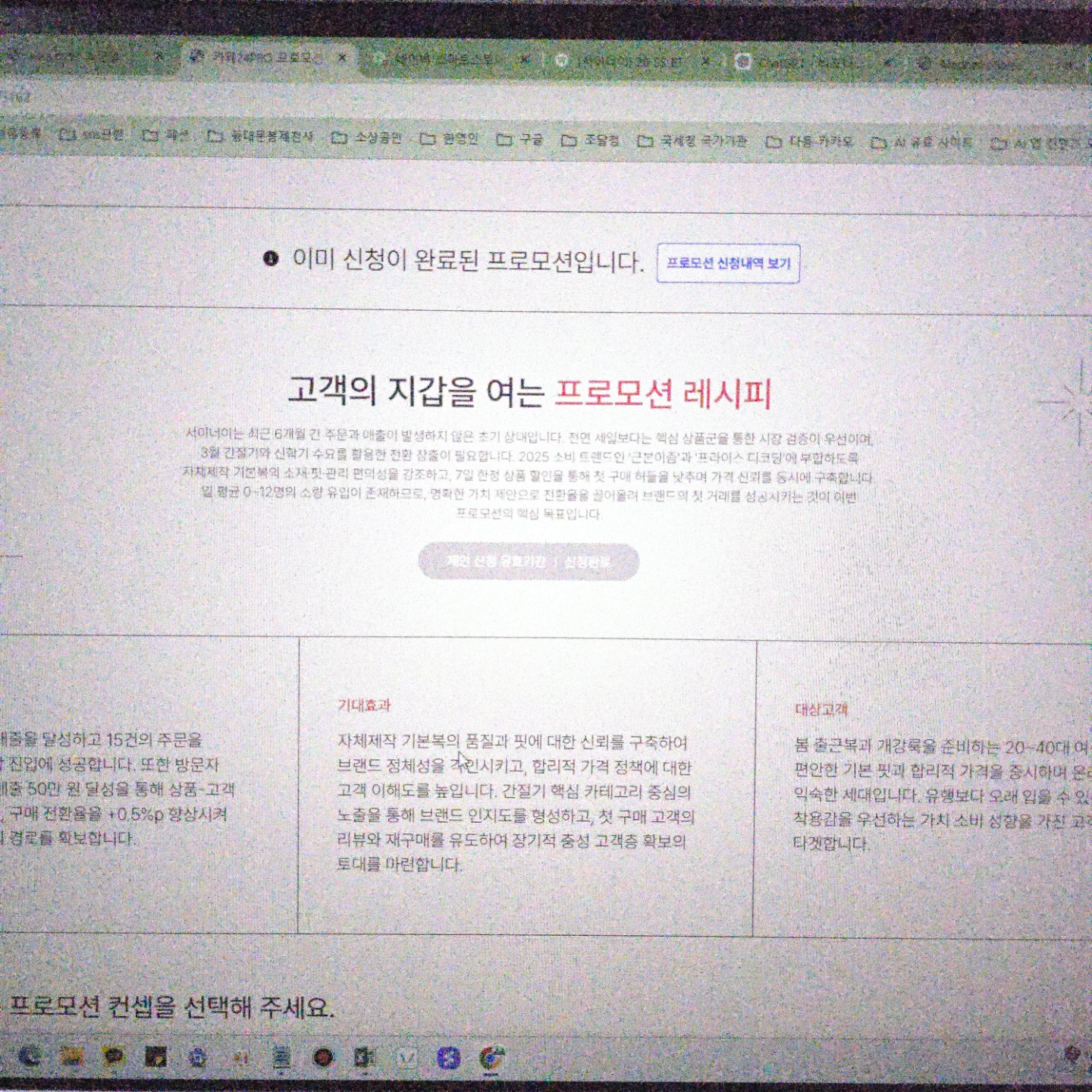The width and height of the screenshot is (1092, 1092).
Task: Close the active 카페24 PRO tab
Action: click(x=343, y=58)
